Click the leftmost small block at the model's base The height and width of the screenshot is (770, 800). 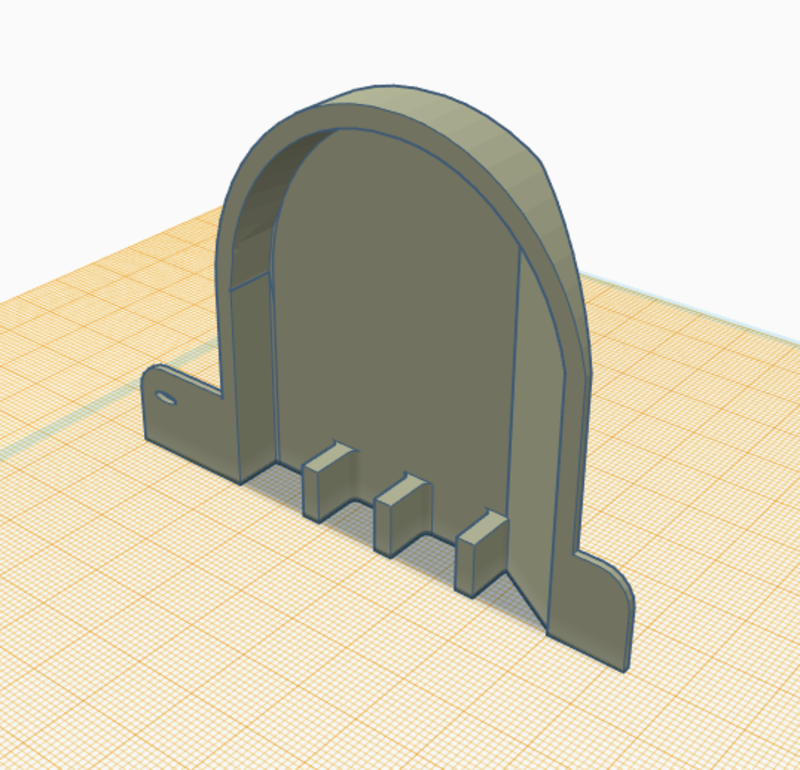[x=327, y=482]
